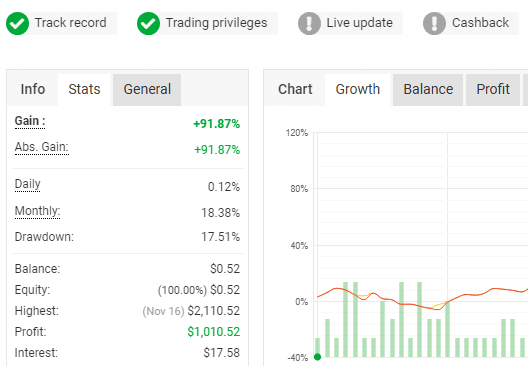Viewport: 528px width, 366px height.
Task: Show the Growth chart tab
Action: point(358,90)
